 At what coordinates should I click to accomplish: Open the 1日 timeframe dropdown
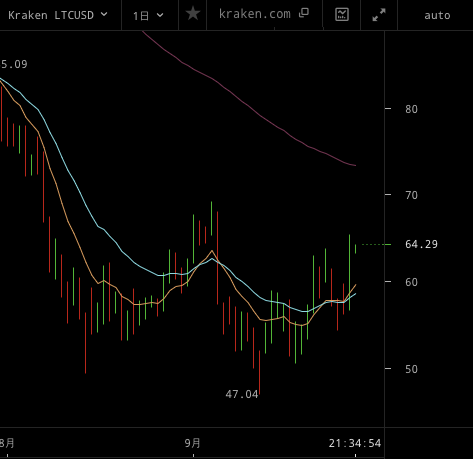(149, 15)
